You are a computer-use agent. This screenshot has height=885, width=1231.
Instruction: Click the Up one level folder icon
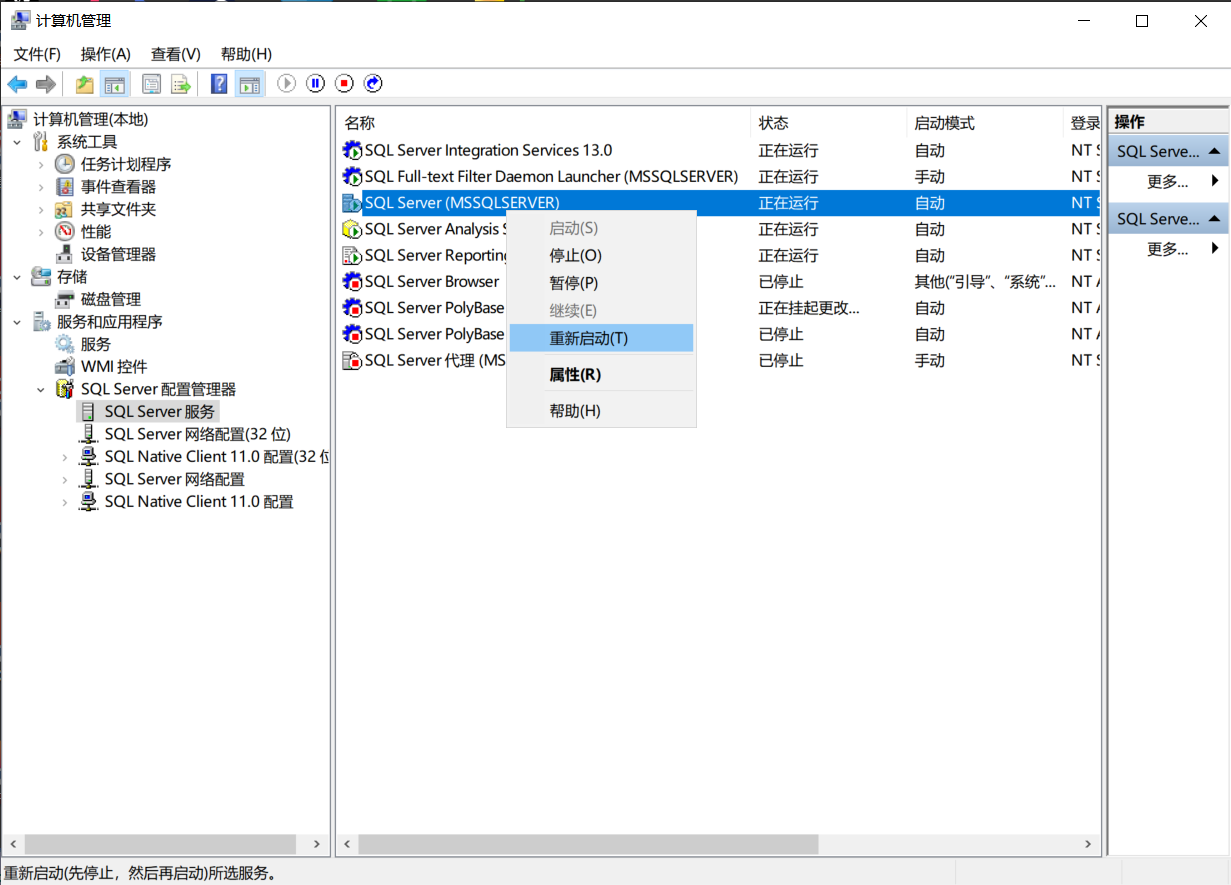tap(85, 84)
